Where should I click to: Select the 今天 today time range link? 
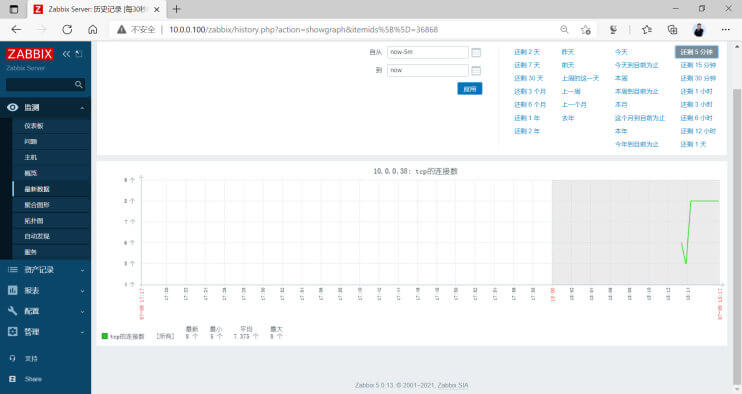click(x=621, y=52)
